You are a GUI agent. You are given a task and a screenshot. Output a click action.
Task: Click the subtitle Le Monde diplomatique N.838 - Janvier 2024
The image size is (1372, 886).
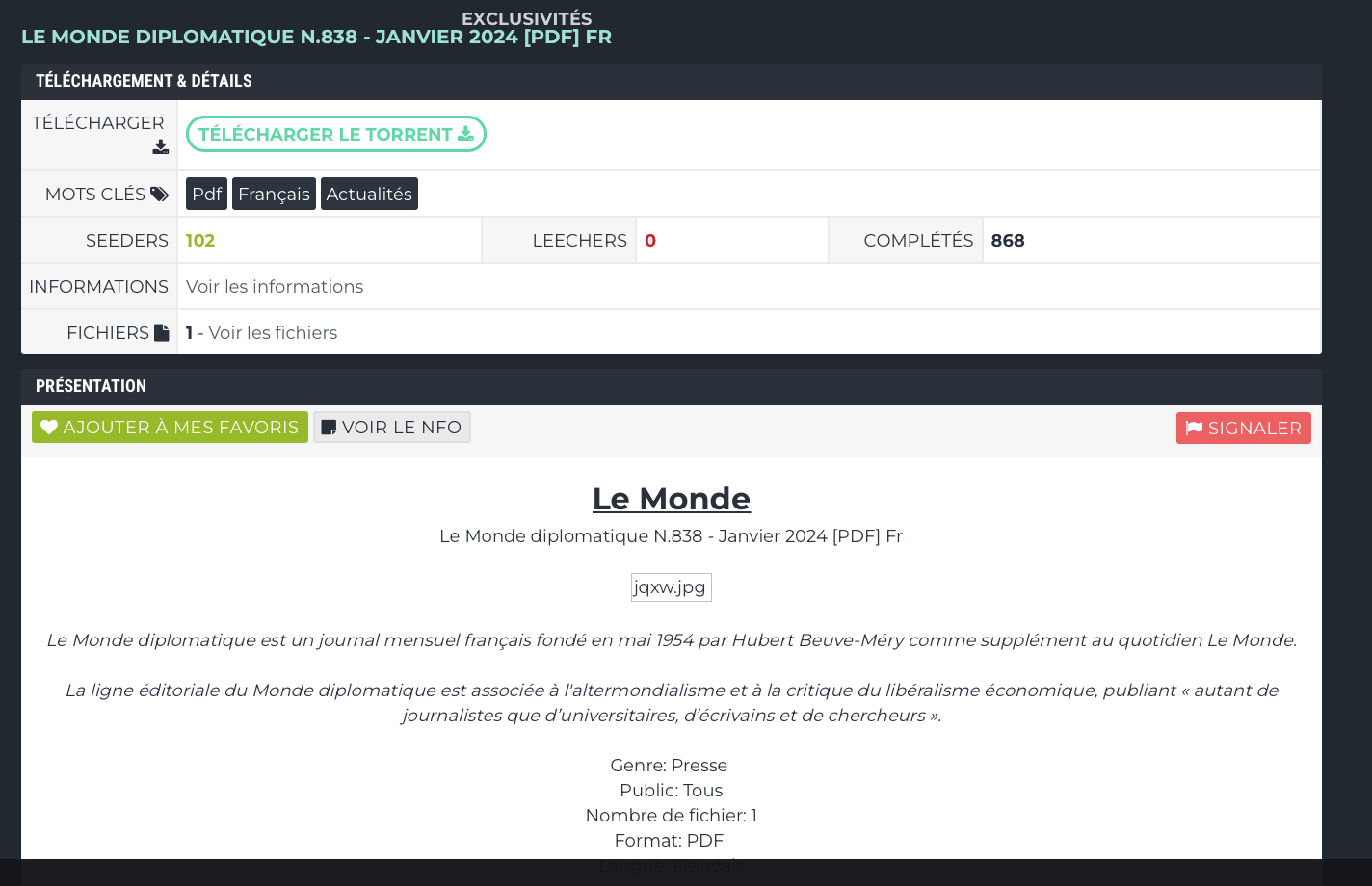671,535
